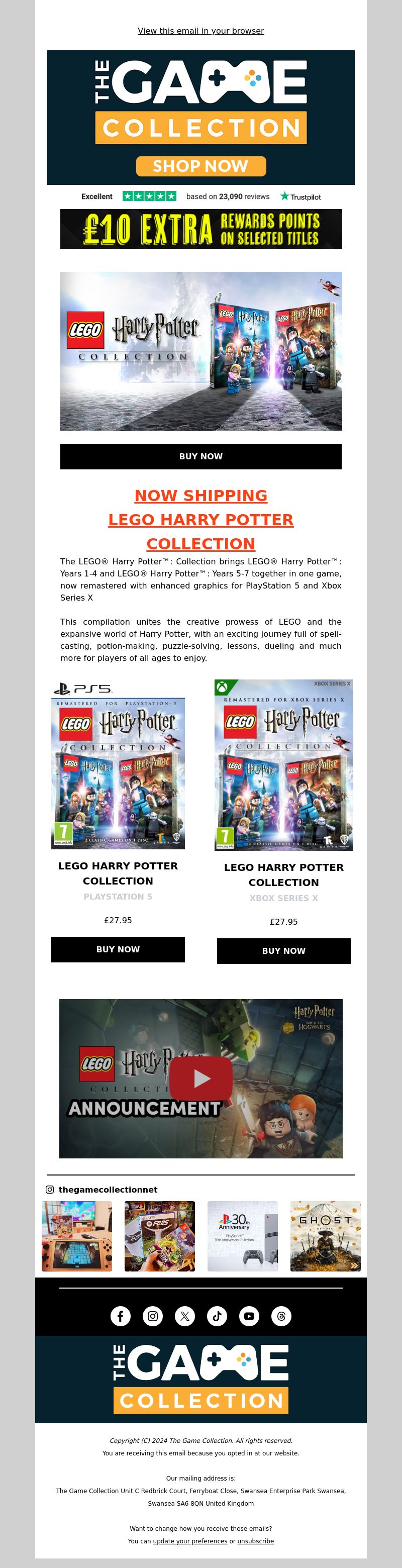Open the YouTube social icon in the footer

[249, 1316]
